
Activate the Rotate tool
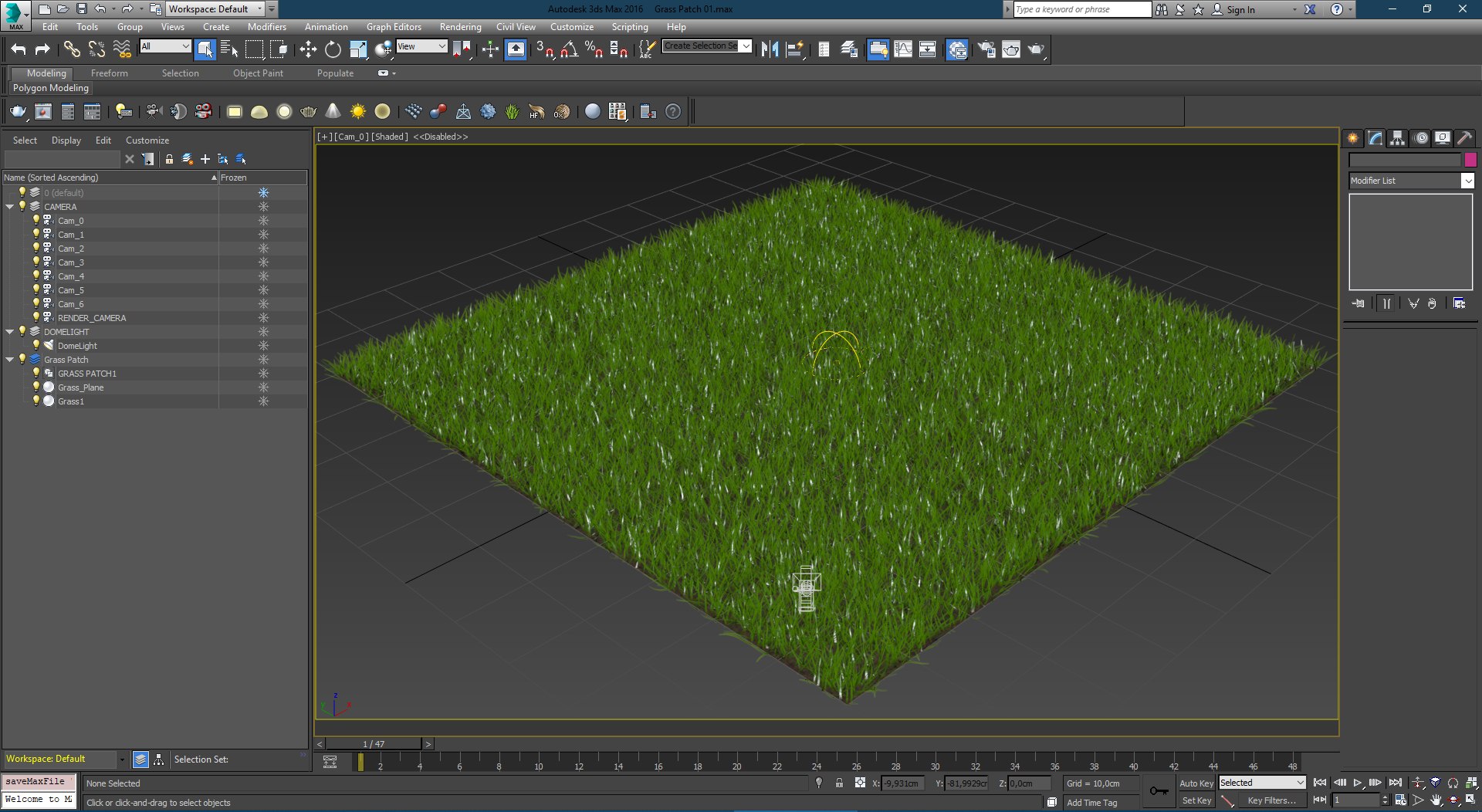(333, 49)
